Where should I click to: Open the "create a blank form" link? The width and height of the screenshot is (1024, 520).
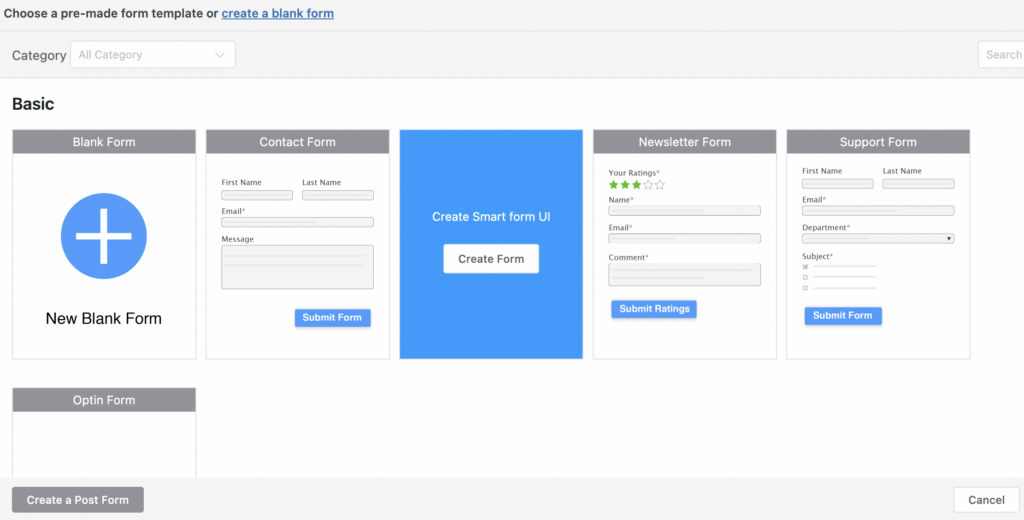point(278,13)
